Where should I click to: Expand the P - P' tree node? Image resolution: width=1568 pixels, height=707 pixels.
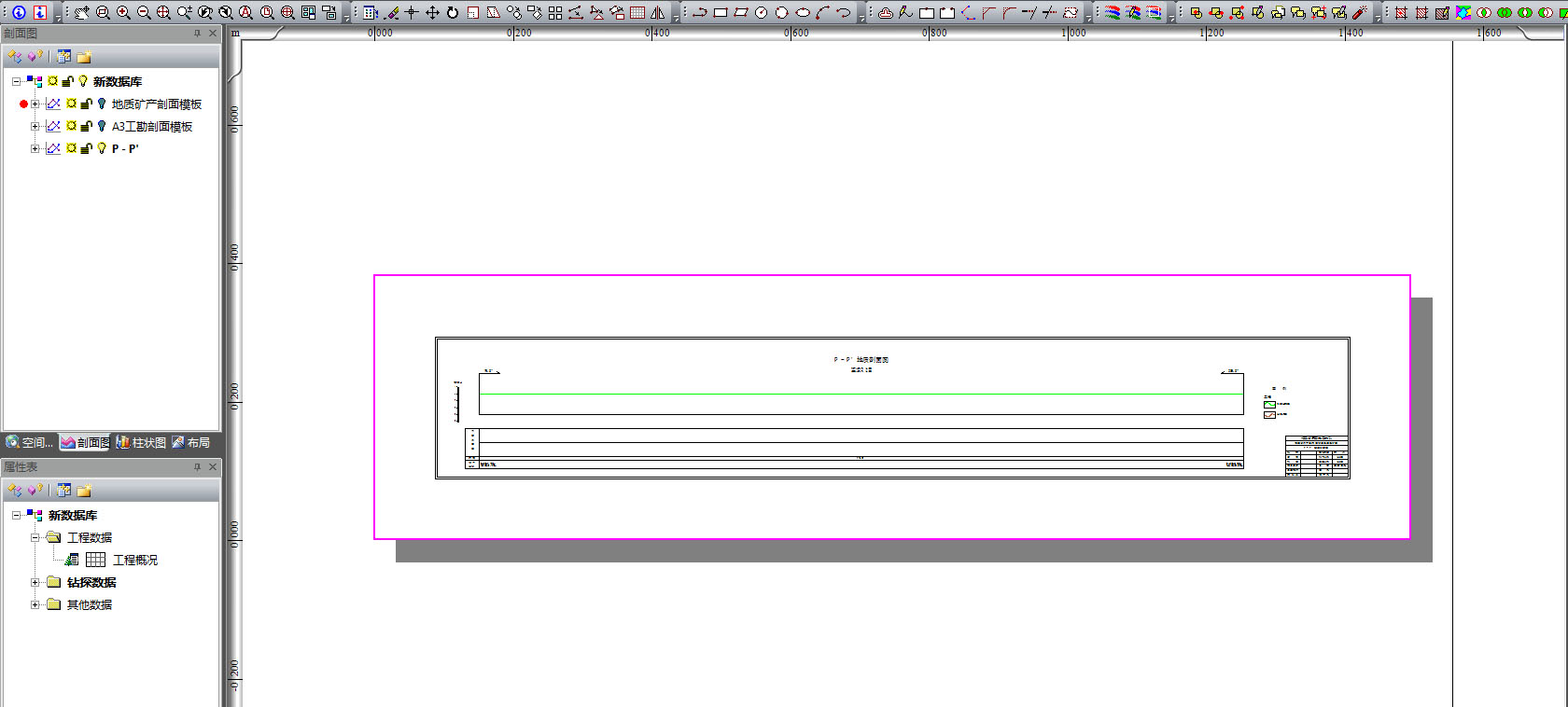[35, 148]
